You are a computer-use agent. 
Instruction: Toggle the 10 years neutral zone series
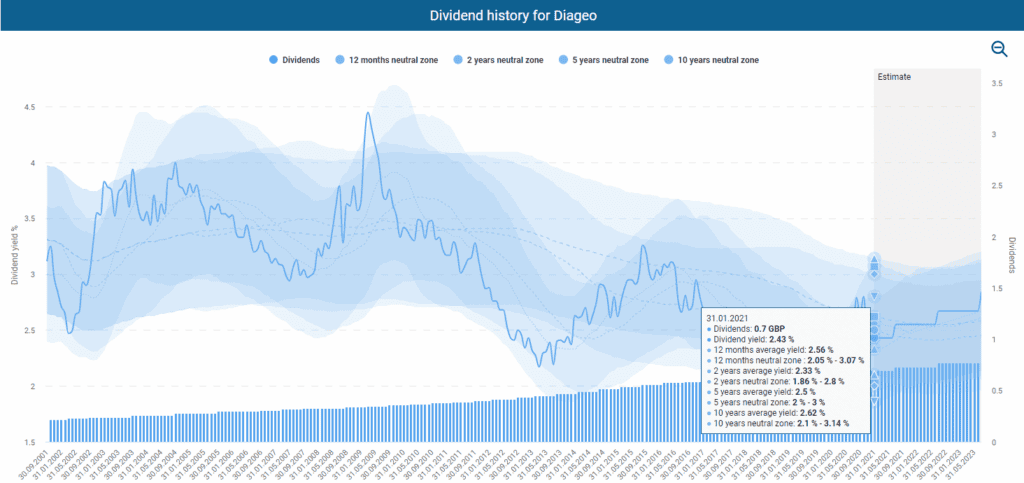point(711,60)
